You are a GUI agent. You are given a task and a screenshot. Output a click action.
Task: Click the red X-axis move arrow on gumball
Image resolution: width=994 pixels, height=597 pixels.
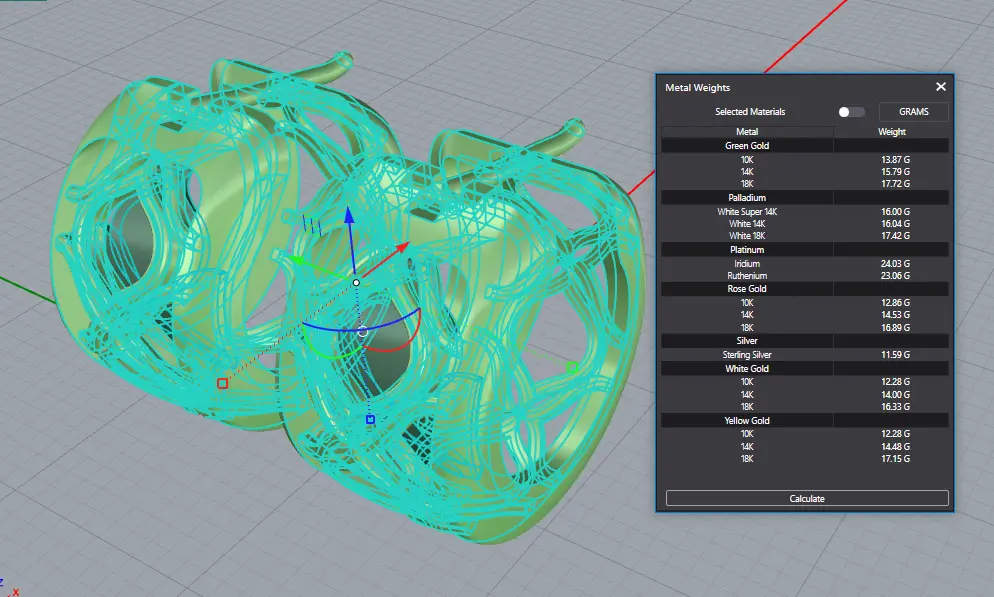pyautogui.click(x=402, y=245)
